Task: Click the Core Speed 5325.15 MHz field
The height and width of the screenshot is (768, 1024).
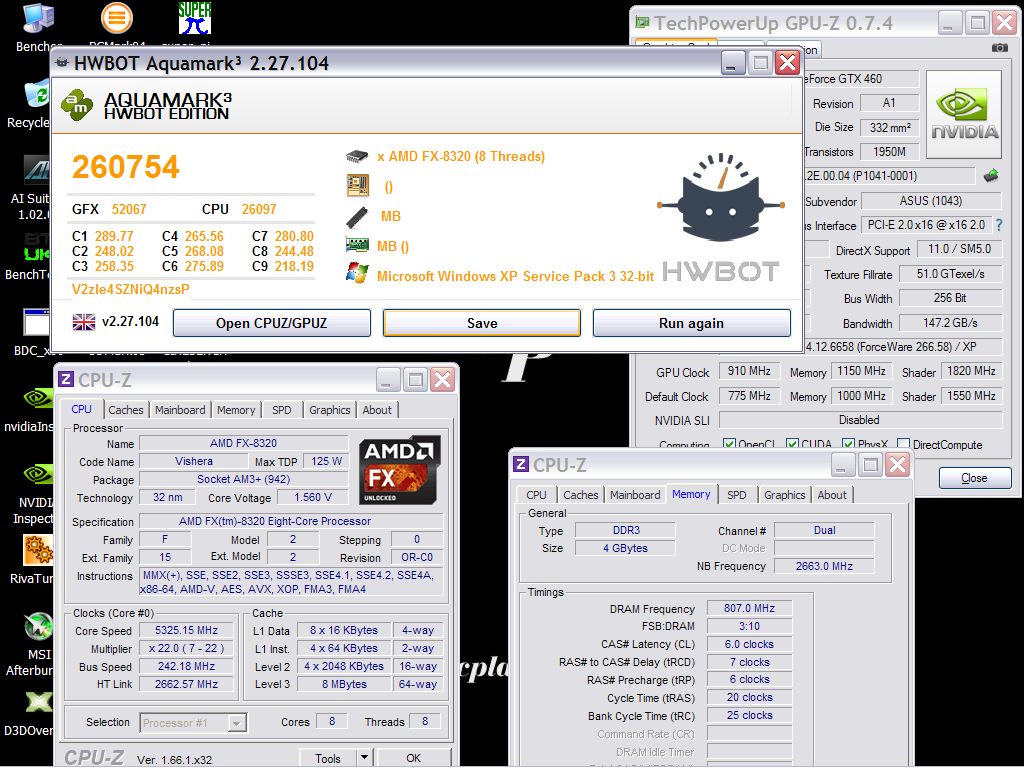Action: (187, 630)
